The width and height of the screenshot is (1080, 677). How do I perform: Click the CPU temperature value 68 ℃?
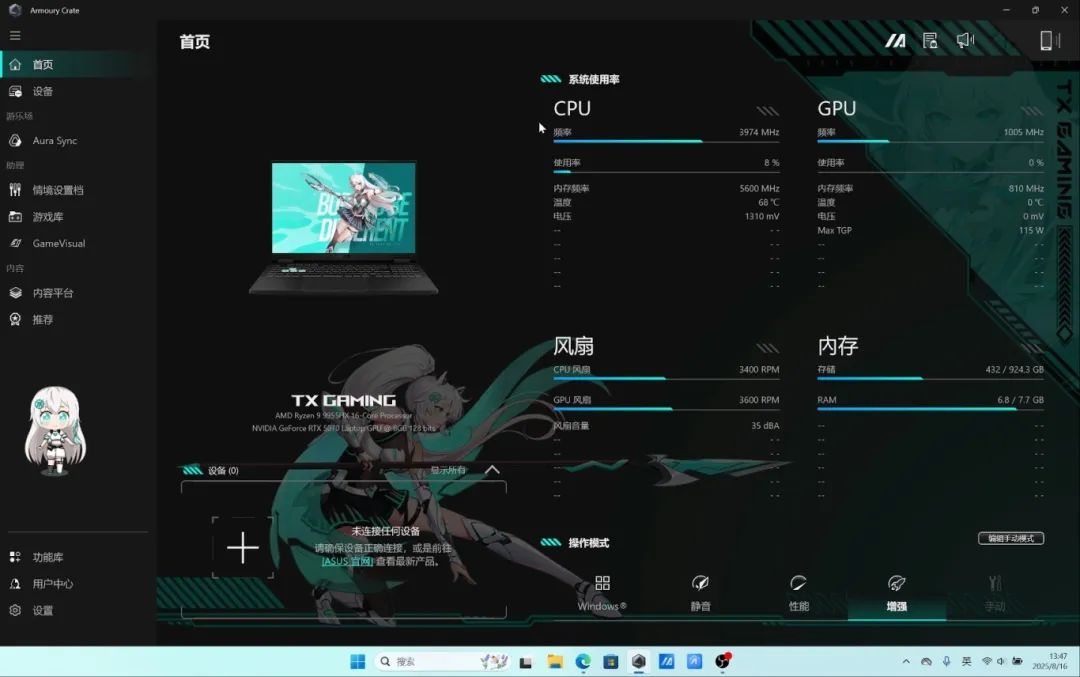click(x=769, y=202)
